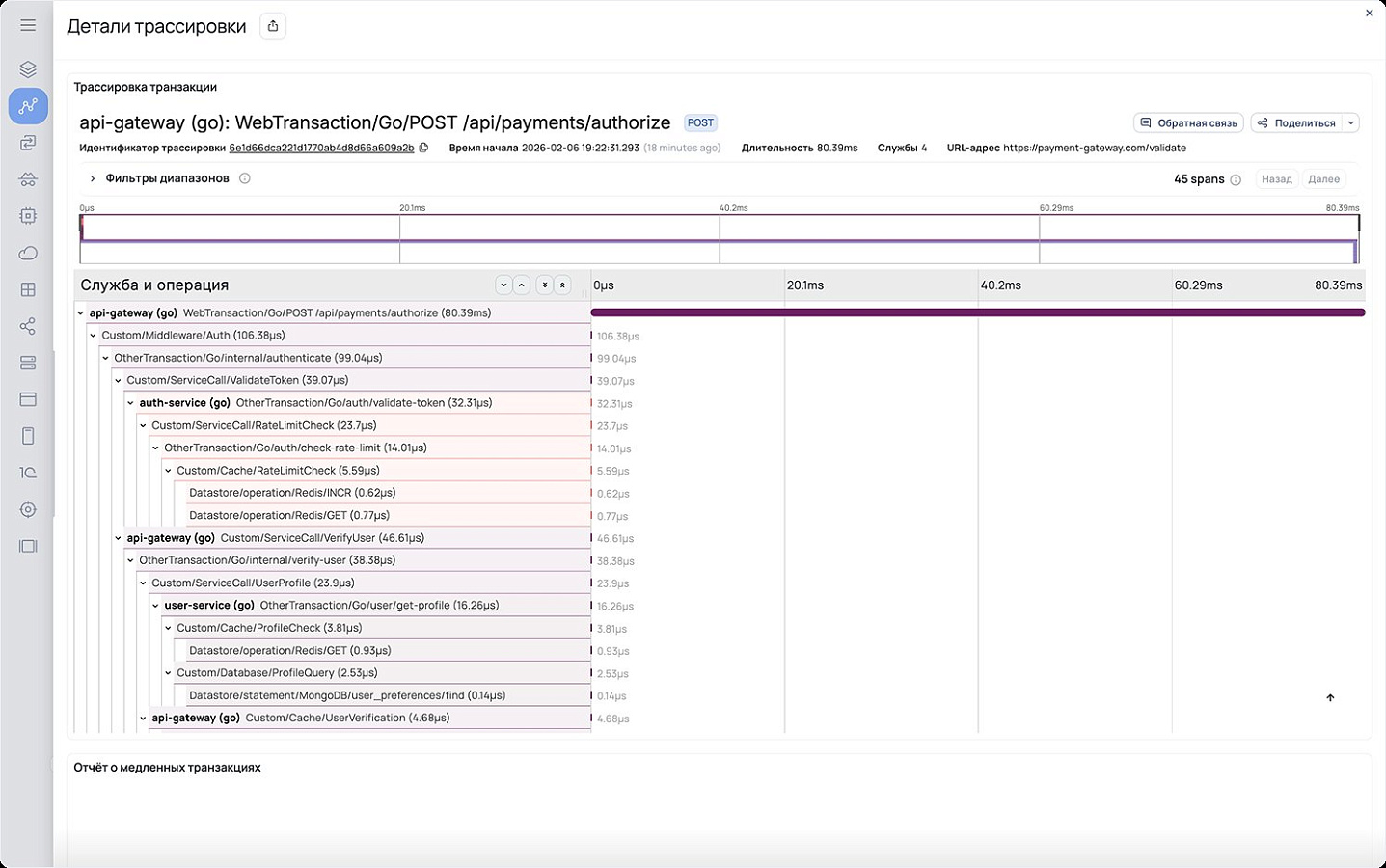
Task: Click the share icon beside the page title
Action: (x=273, y=26)
